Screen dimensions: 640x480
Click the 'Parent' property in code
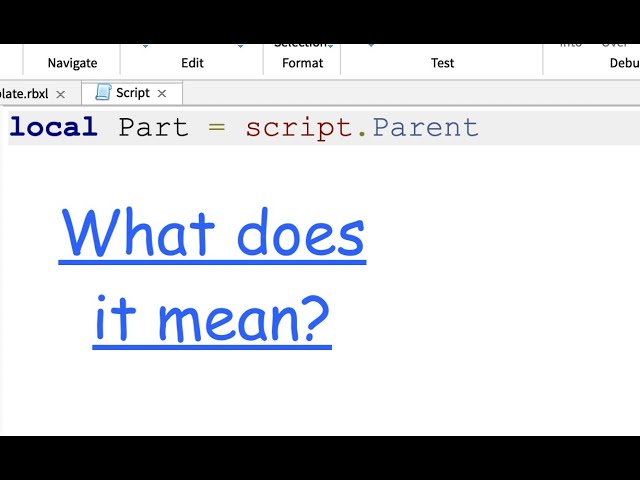coord(425,127)
